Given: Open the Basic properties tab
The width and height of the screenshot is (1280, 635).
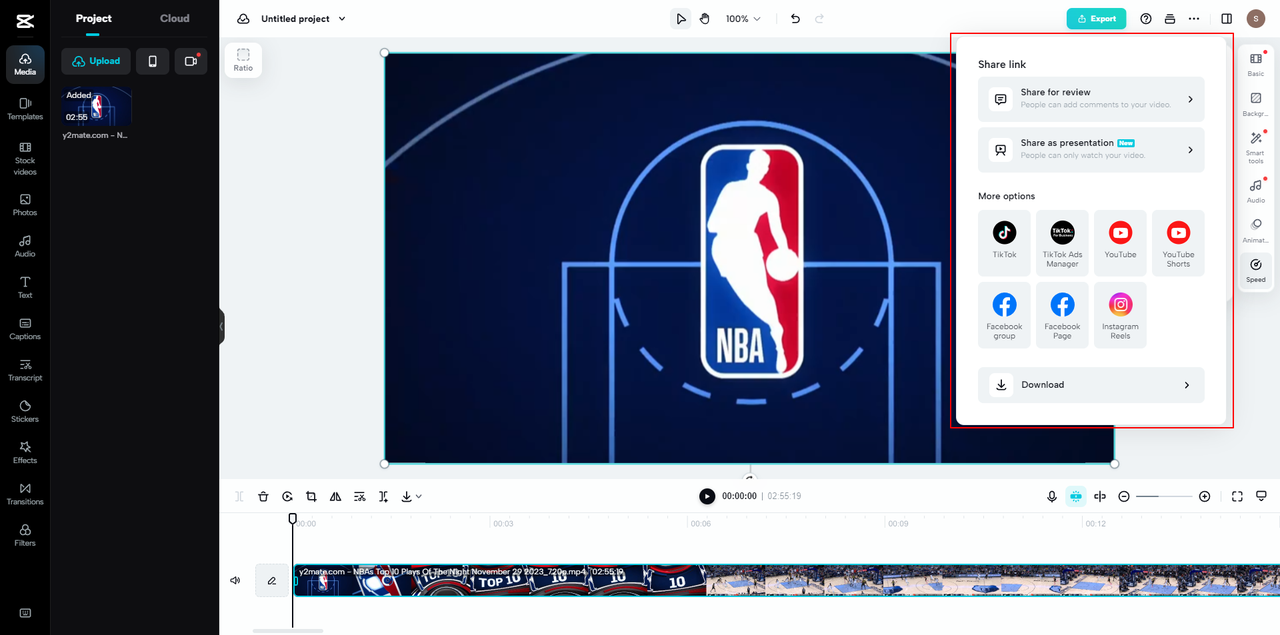Looking at the screenshot, I should coord(1256,64).
